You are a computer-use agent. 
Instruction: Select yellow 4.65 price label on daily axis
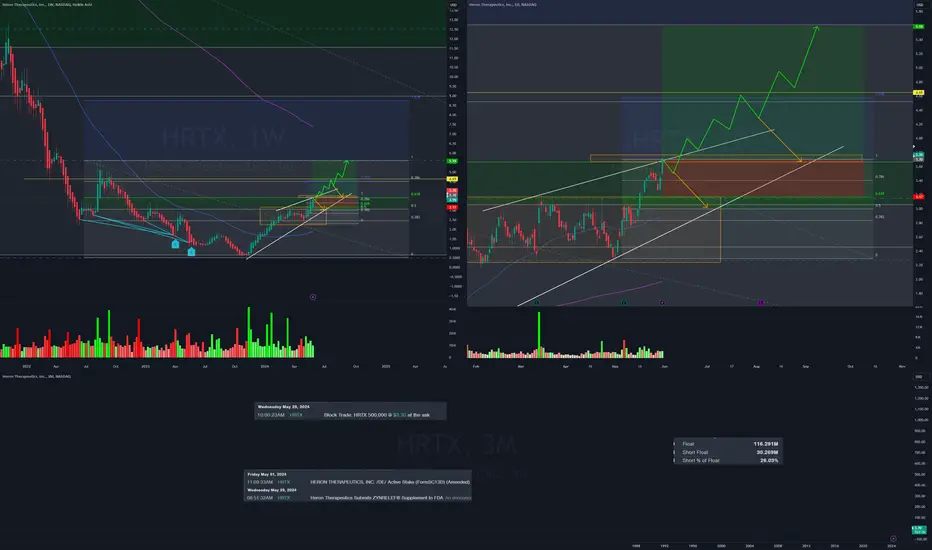919,92
